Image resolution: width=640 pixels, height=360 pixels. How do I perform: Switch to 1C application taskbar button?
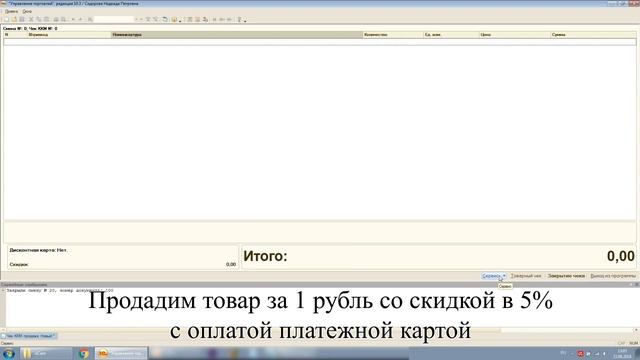121,353
